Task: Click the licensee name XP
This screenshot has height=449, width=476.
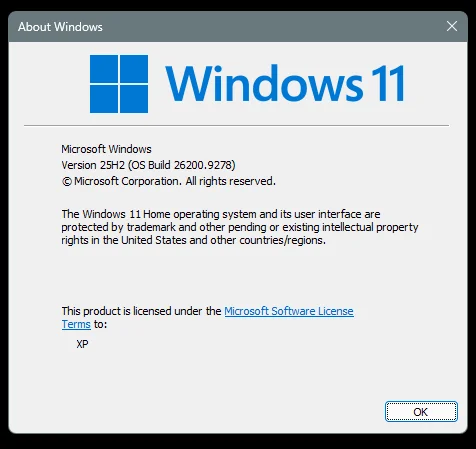Action: [x=82, y=344]
